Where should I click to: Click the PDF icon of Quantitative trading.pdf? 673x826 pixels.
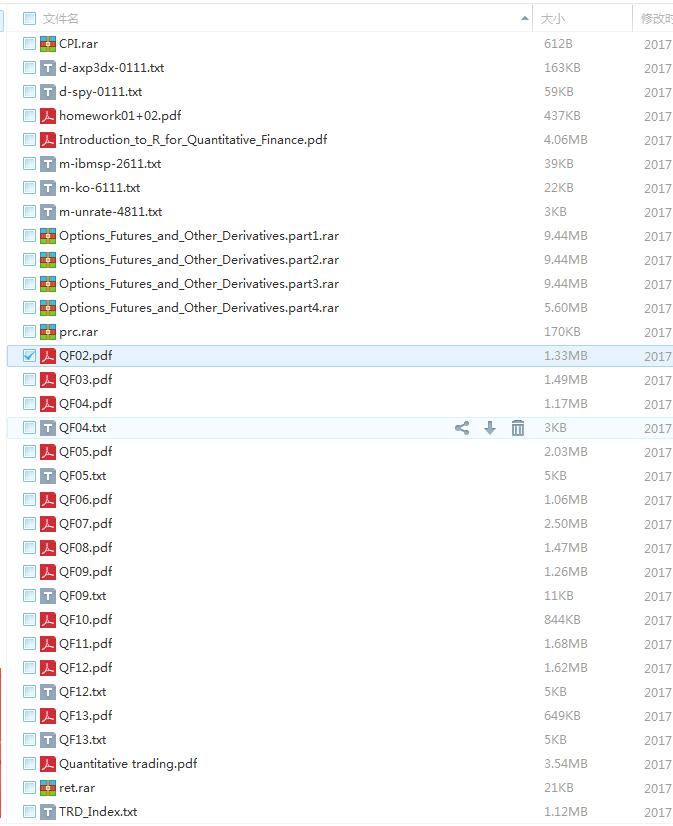tap(48, 764)
